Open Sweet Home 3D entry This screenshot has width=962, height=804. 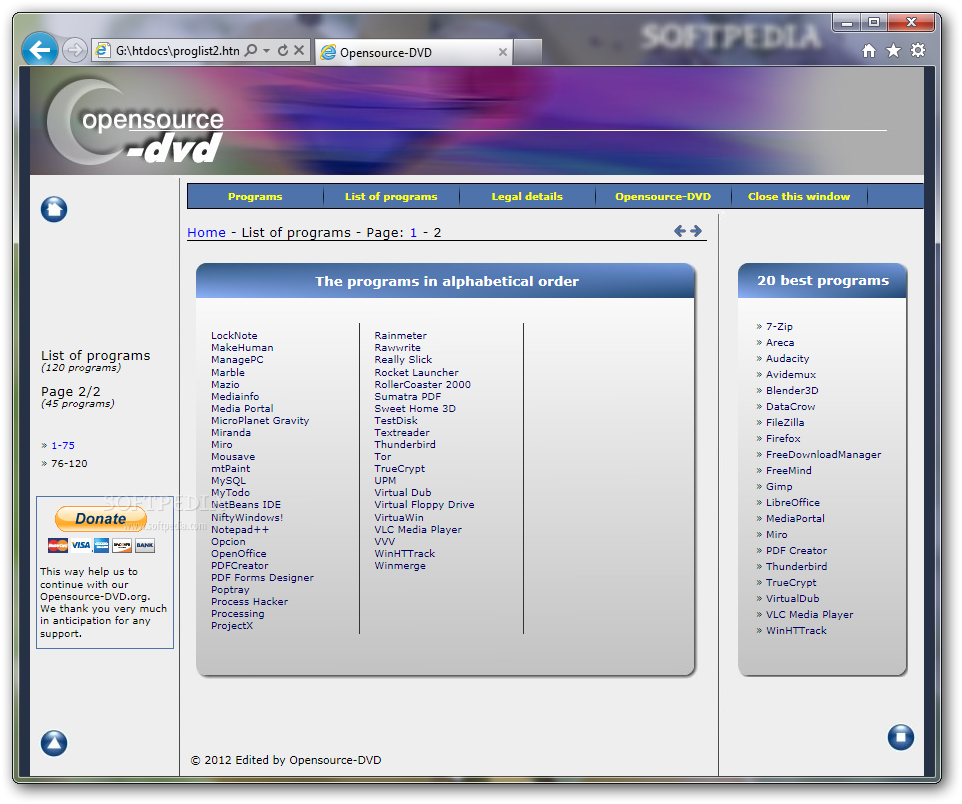coord(415,409)
